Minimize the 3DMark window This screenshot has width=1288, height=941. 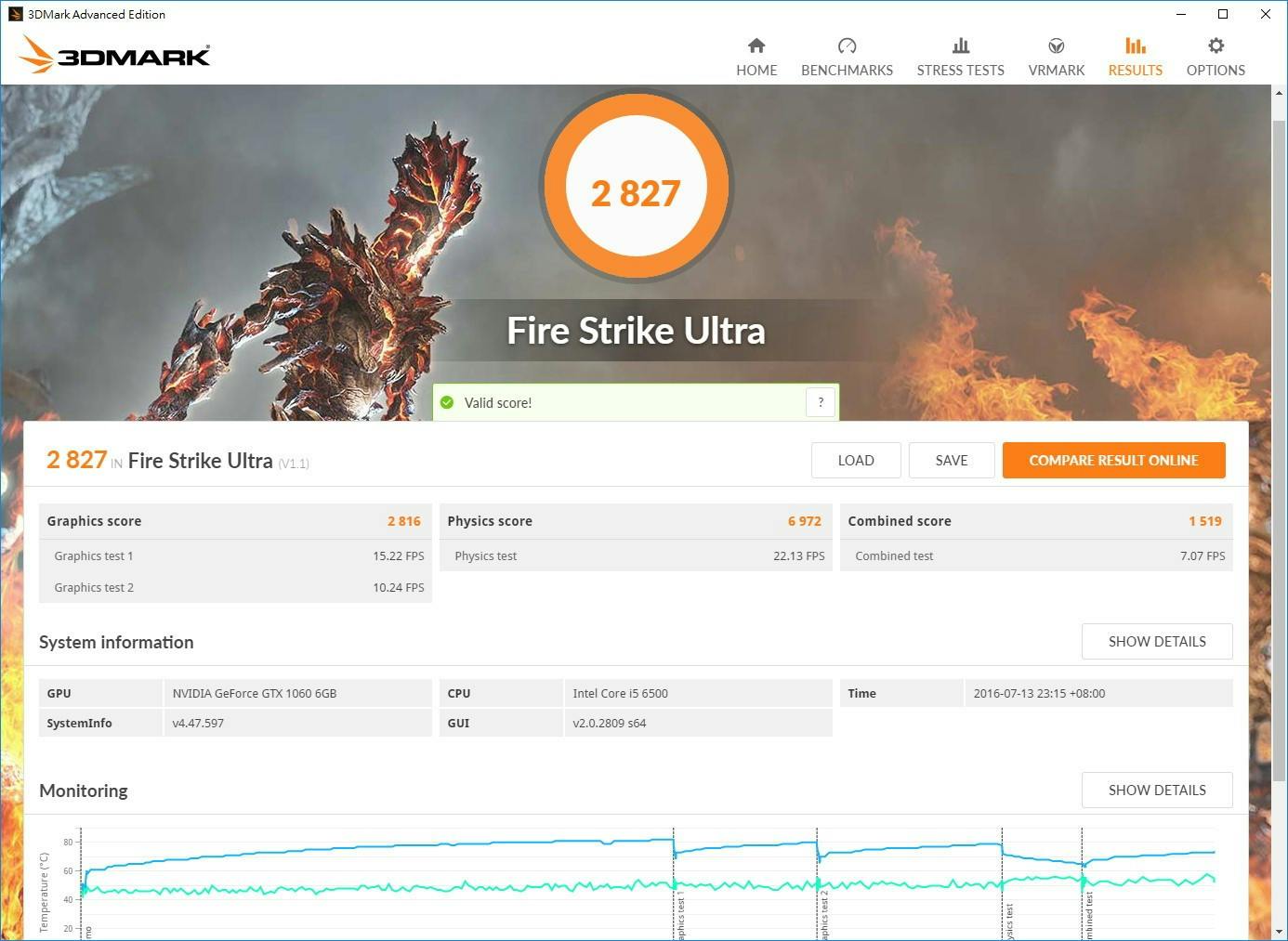pyautogui.click(x=1181, y=14)
